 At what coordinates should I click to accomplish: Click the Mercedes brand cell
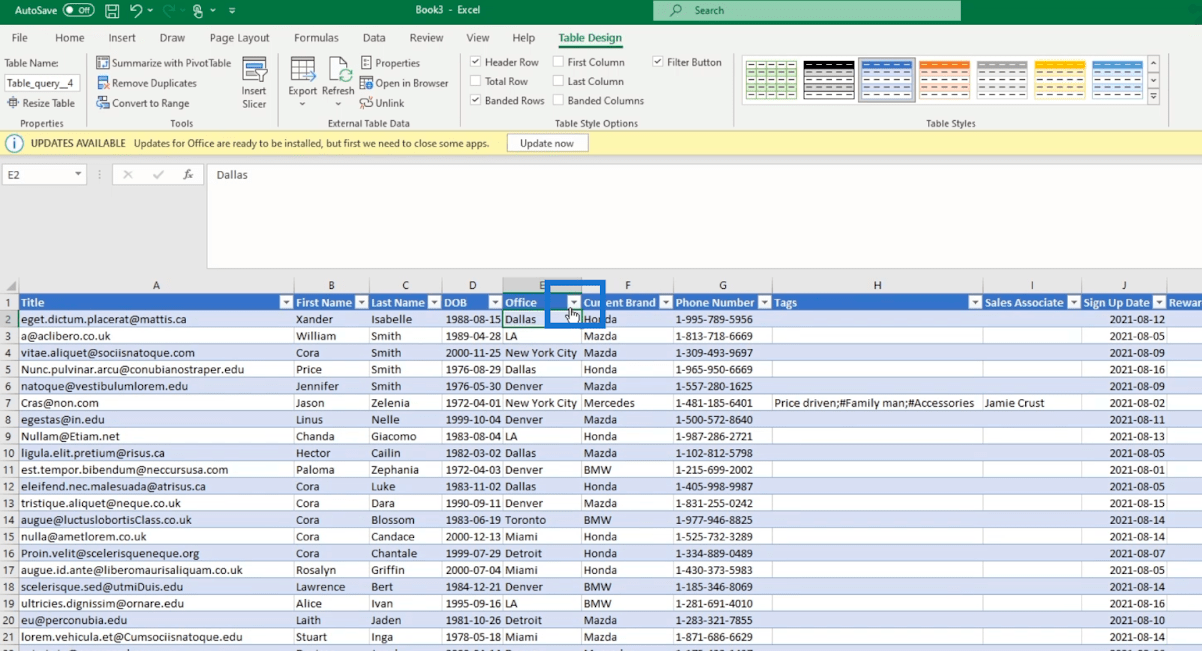tap(628, 403)
